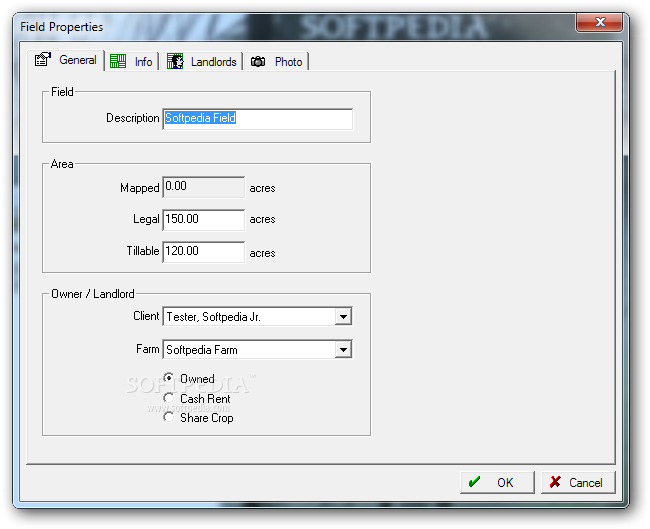The image size is (650, 529).
Task: Click the acres unit beside Mapped
Action: (x=262, y=188)
